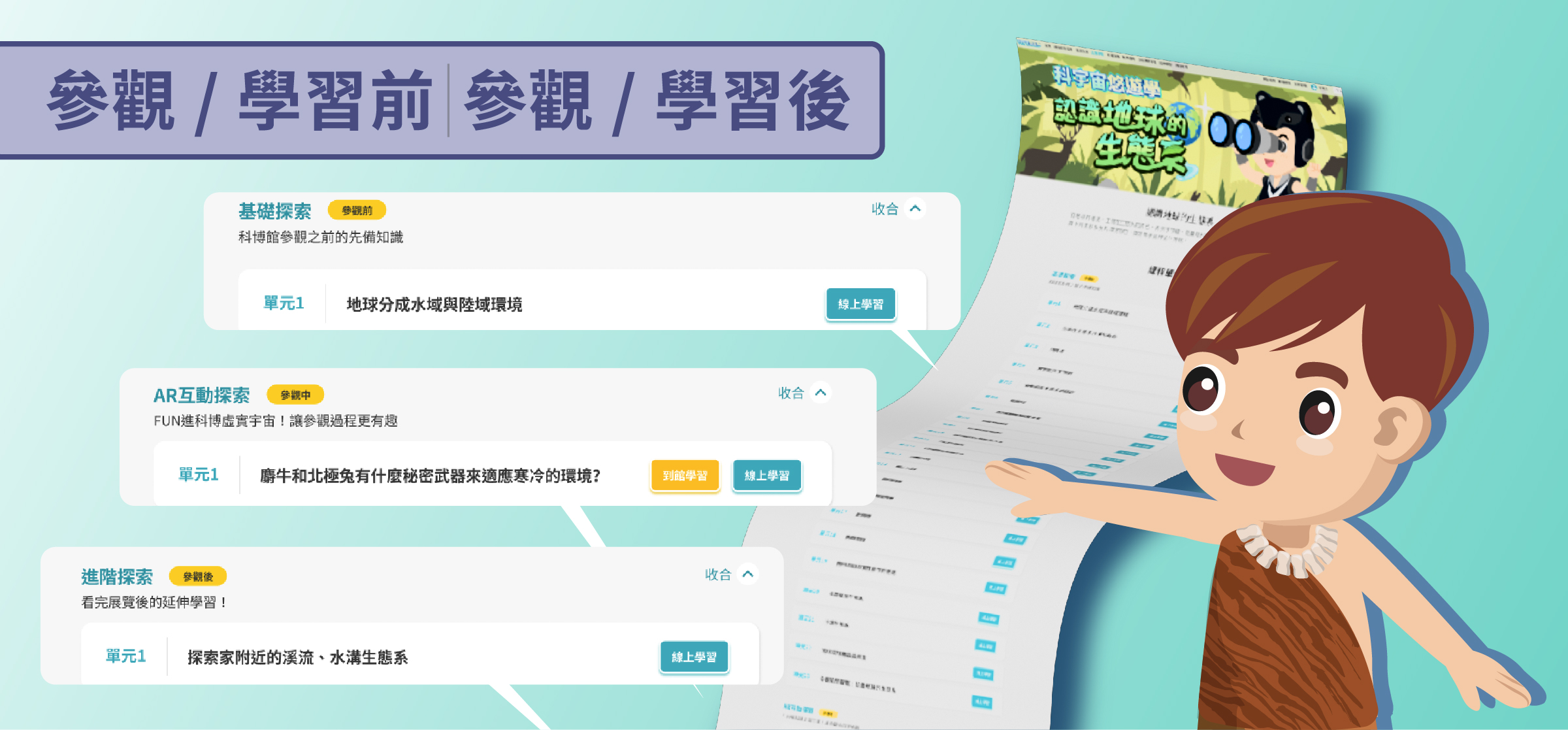Viewport: 1568px width, 730px height.
Task: Click the yellow 參觀前 badge
Action: 357,210
